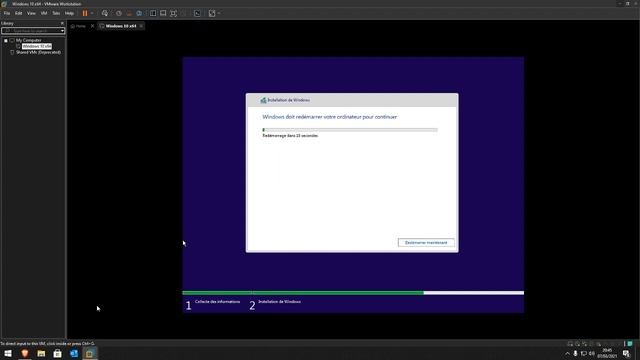Click the Redémarrage dans secondes text
The image size is (640, 360).
point(290,136)
